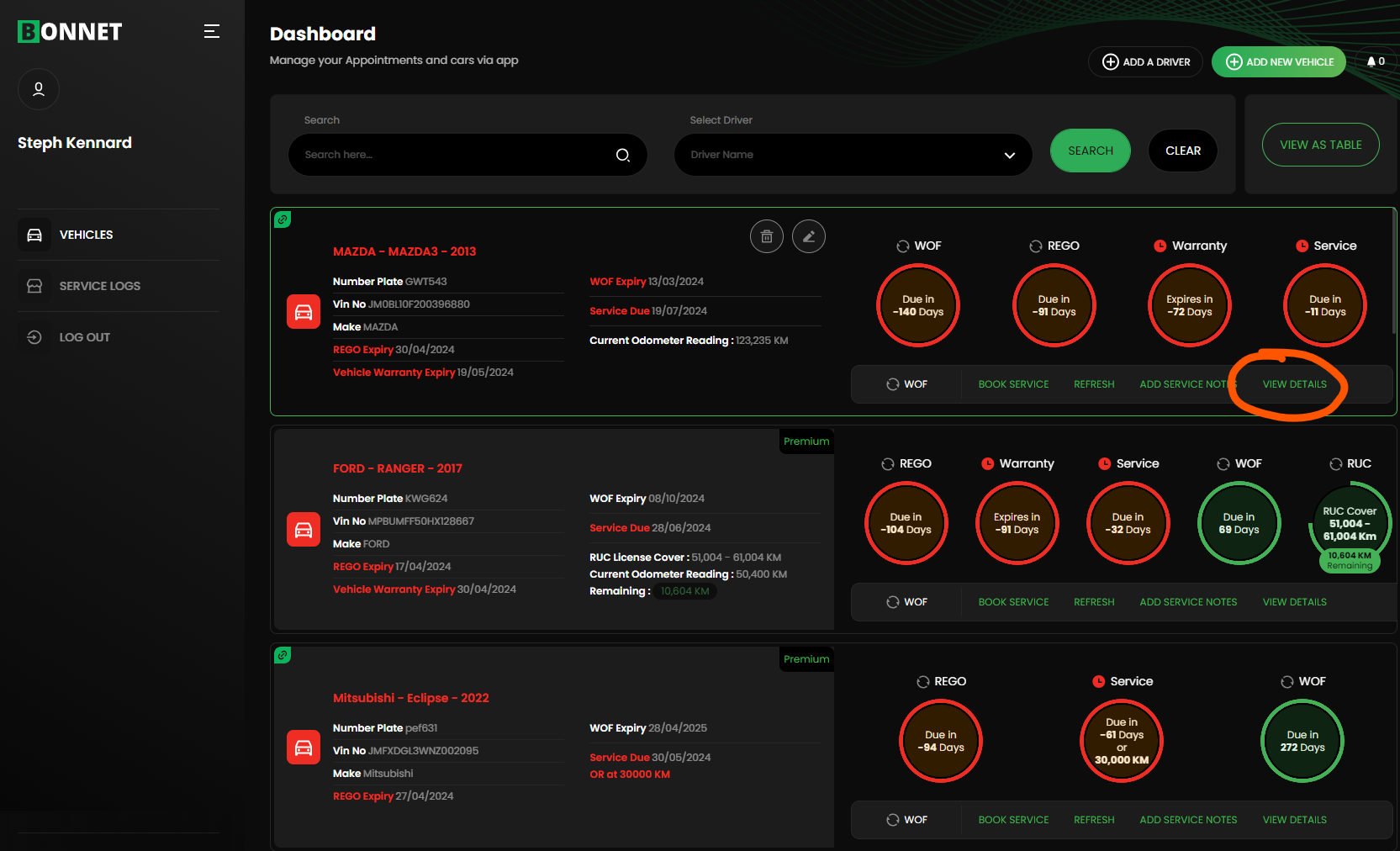The width and height of the screenshot is (1400, 851).
Task: Focus the Search here input field
Action: tap(468, 155)
